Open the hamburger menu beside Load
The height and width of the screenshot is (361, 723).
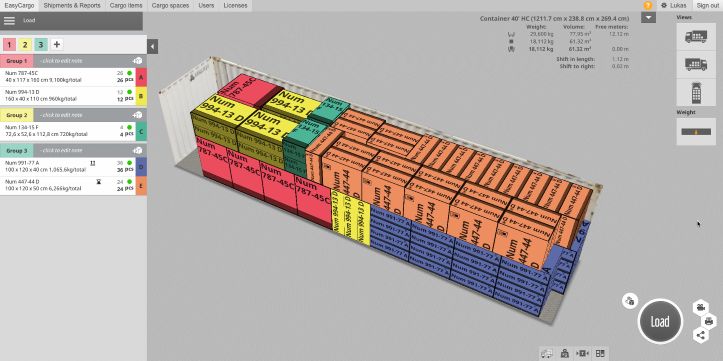[x=9, y=21]
